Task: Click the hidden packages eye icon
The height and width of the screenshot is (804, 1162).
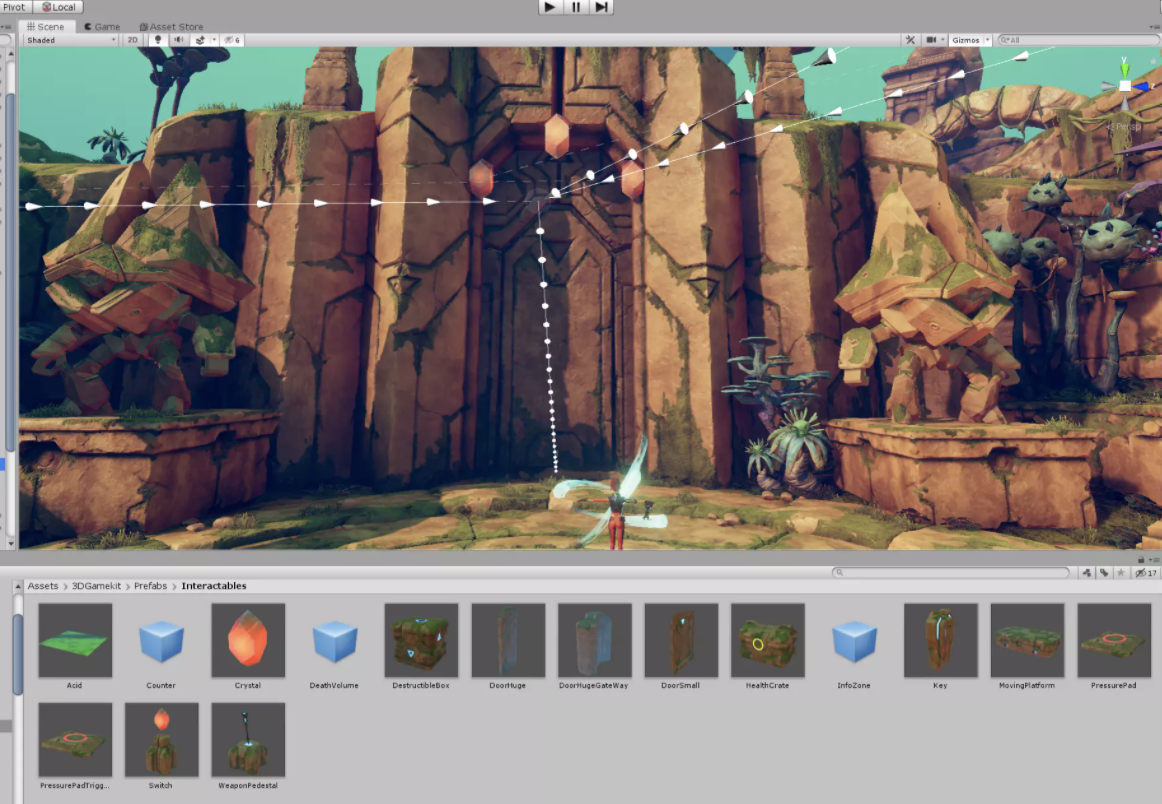Action: point(1146,573)
